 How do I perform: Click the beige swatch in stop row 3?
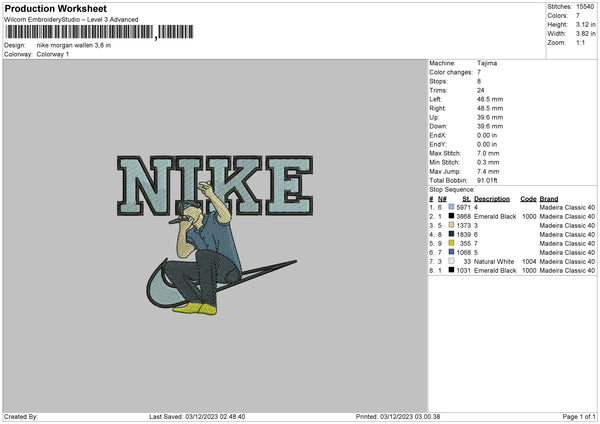[452, 225]
